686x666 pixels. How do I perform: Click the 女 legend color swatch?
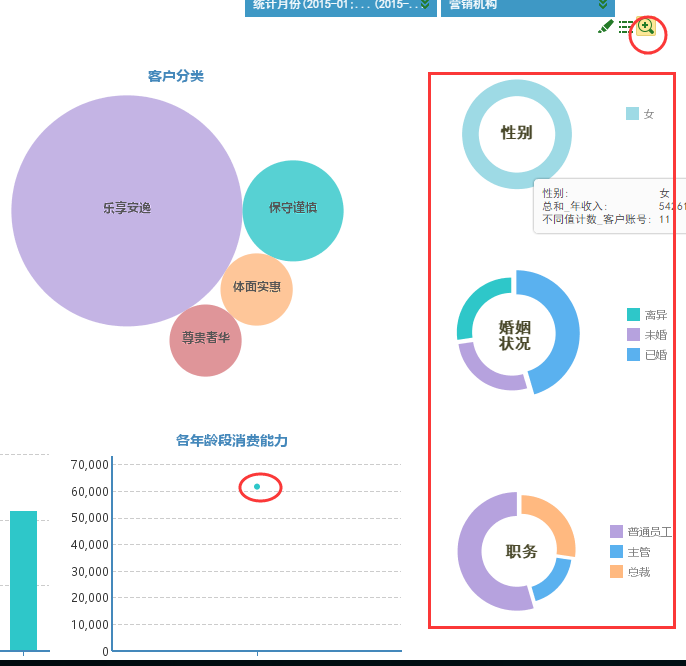632,114
